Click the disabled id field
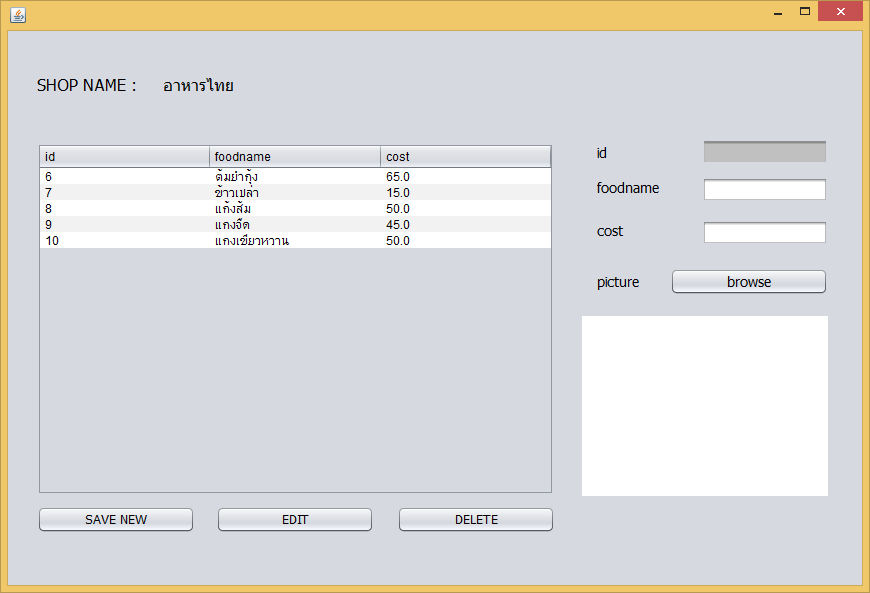The image size is (870, 593). point(764,152)
